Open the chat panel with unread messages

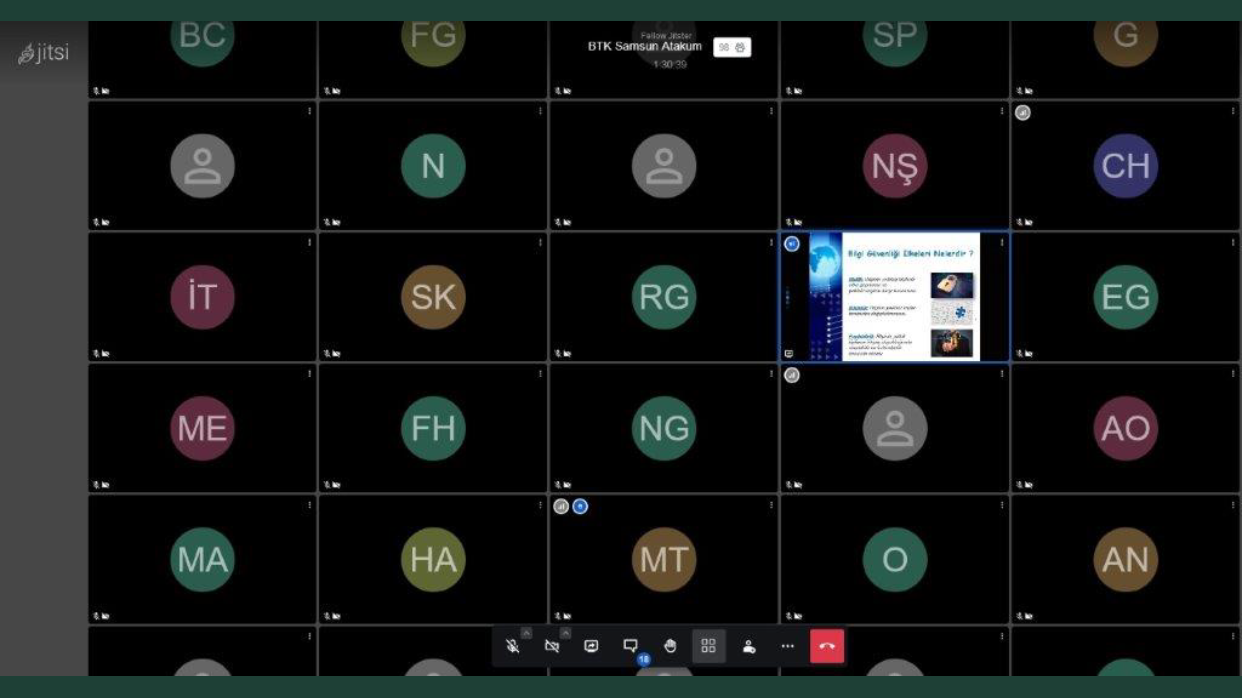click(x=631, y=646)
